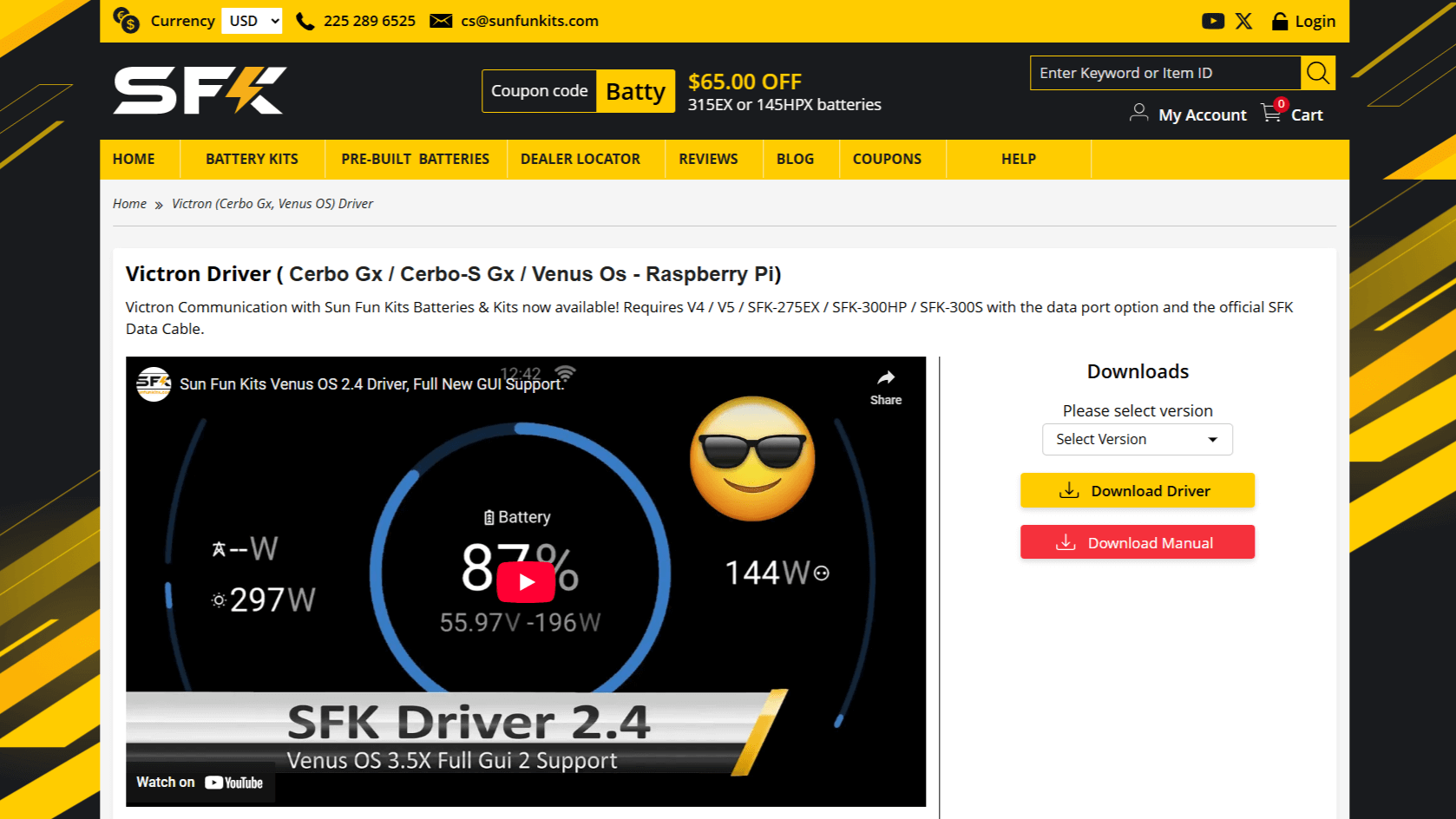Click the search magnifier button
Viewport: 1456px width, 819px height.
point(1318,73)
